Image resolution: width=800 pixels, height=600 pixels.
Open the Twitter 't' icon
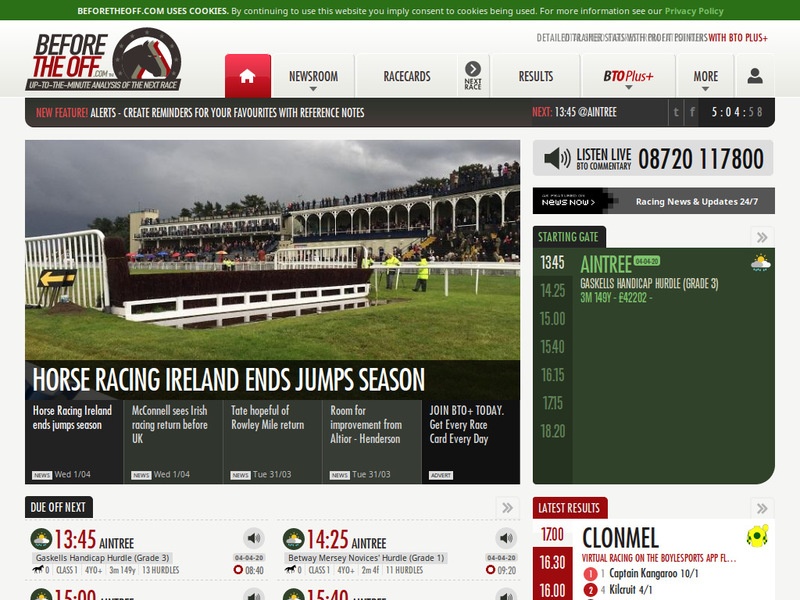pos(676,112)
